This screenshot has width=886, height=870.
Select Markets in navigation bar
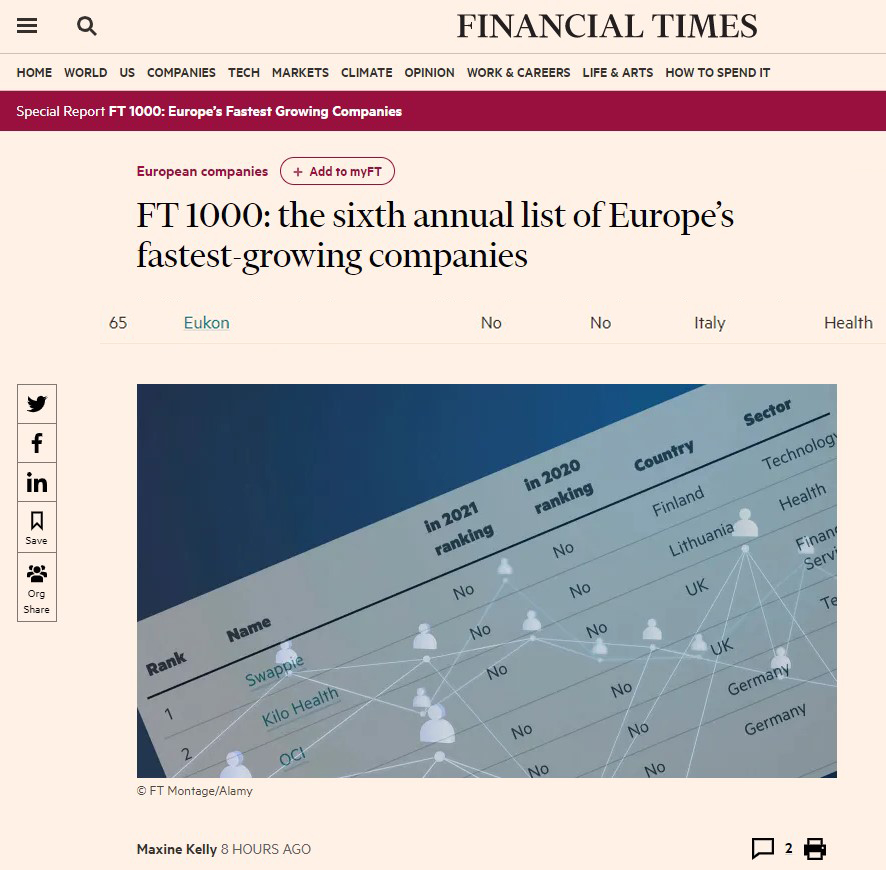300,72
